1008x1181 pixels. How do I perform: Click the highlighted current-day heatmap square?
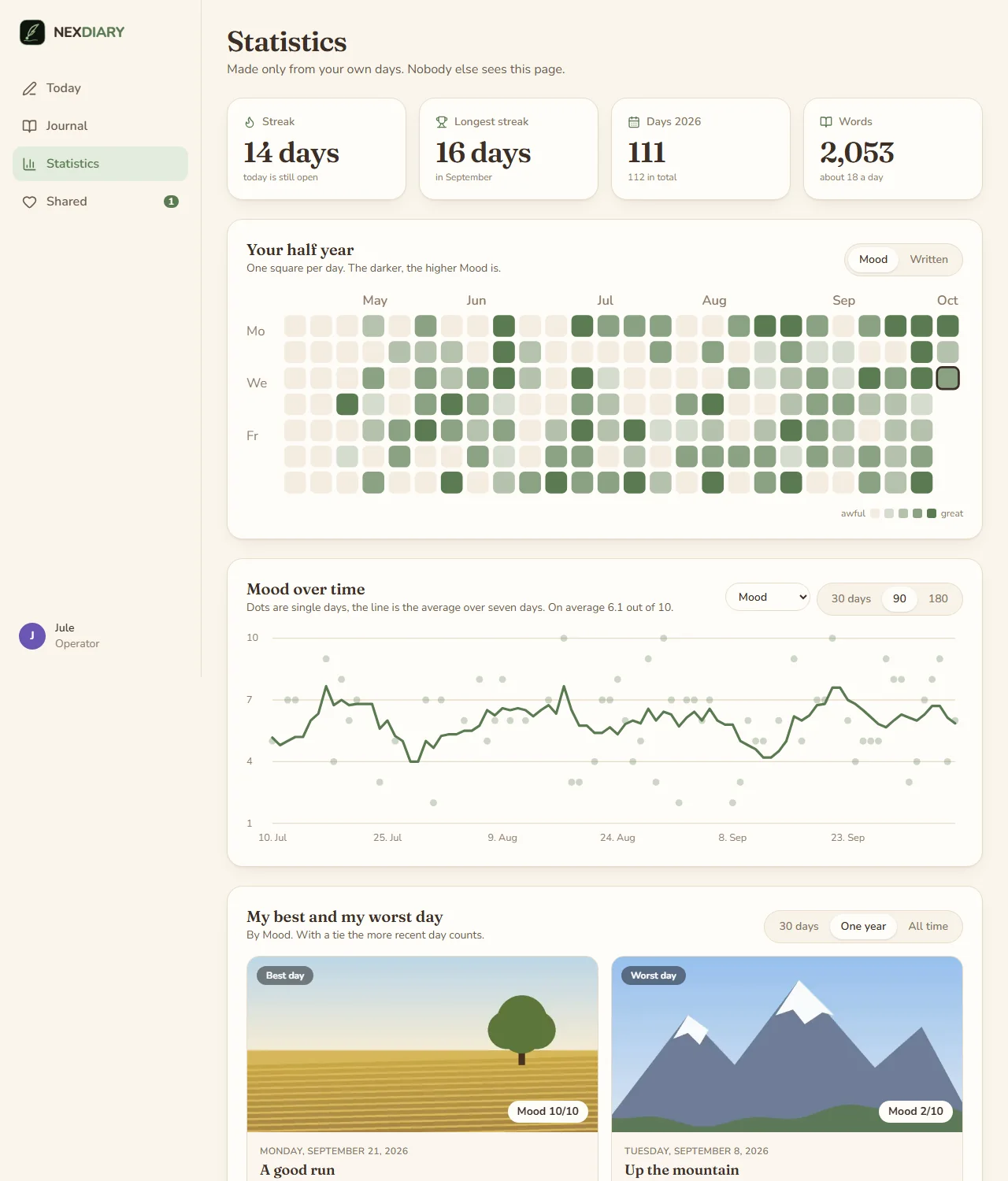(x=948, y=379)
